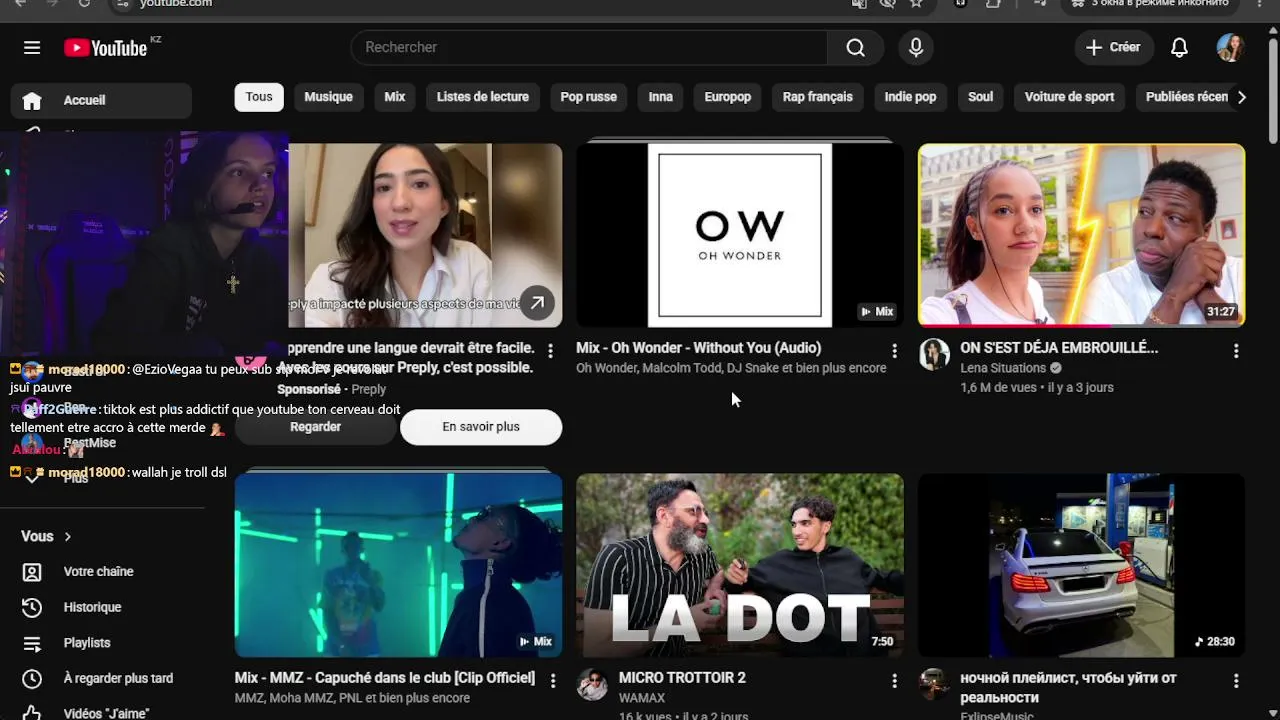Screen dimensions: 1280x720
Task: Open the WAMAX channel name link
Action: point(642,698)
